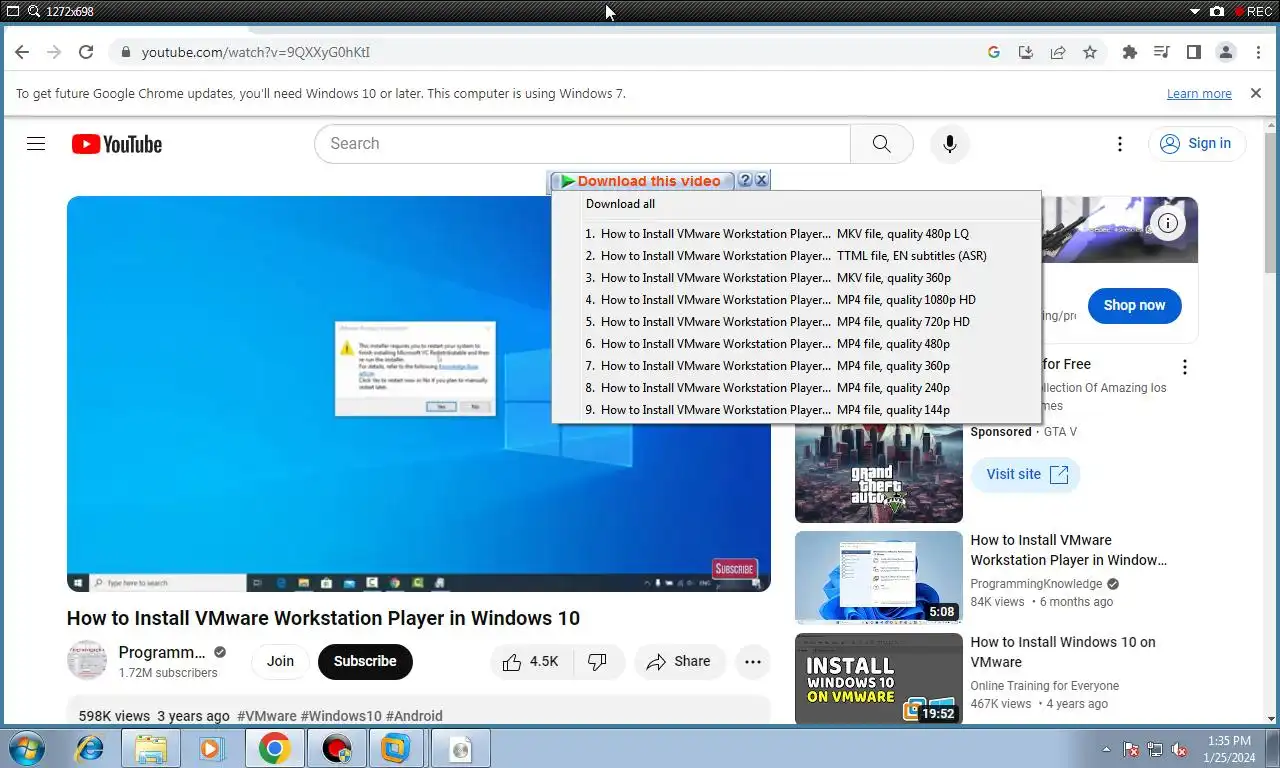Open YouTube hamburger guide menu
The height and width of the screenshot is (768, 1280).
pos(36,144)
